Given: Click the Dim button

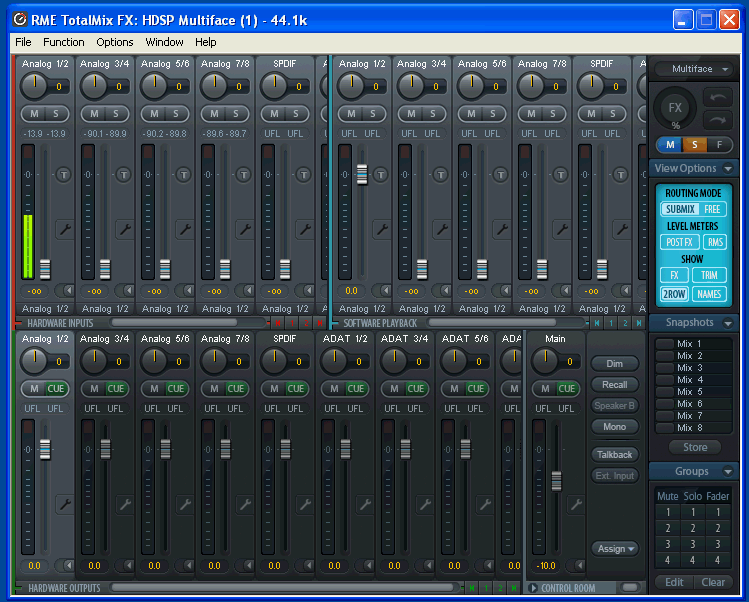Looking at the screenshot, I should (615, 364).
